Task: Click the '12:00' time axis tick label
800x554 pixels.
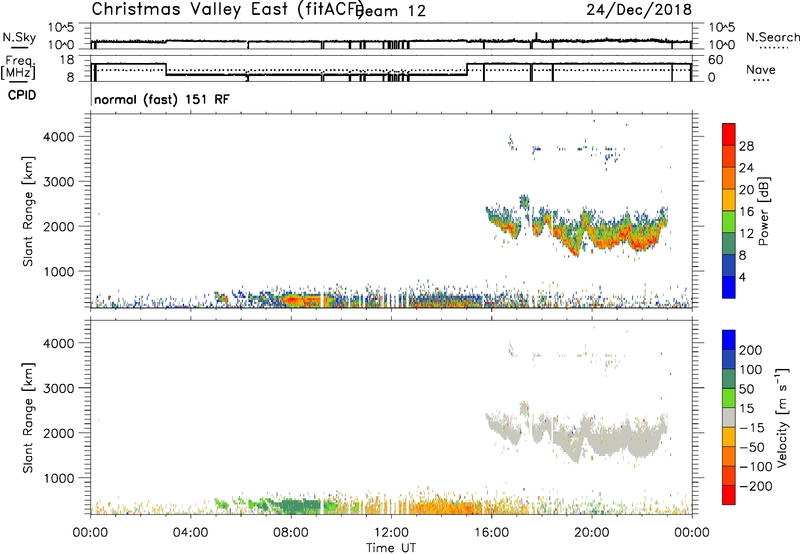Action: click(391, 532)
